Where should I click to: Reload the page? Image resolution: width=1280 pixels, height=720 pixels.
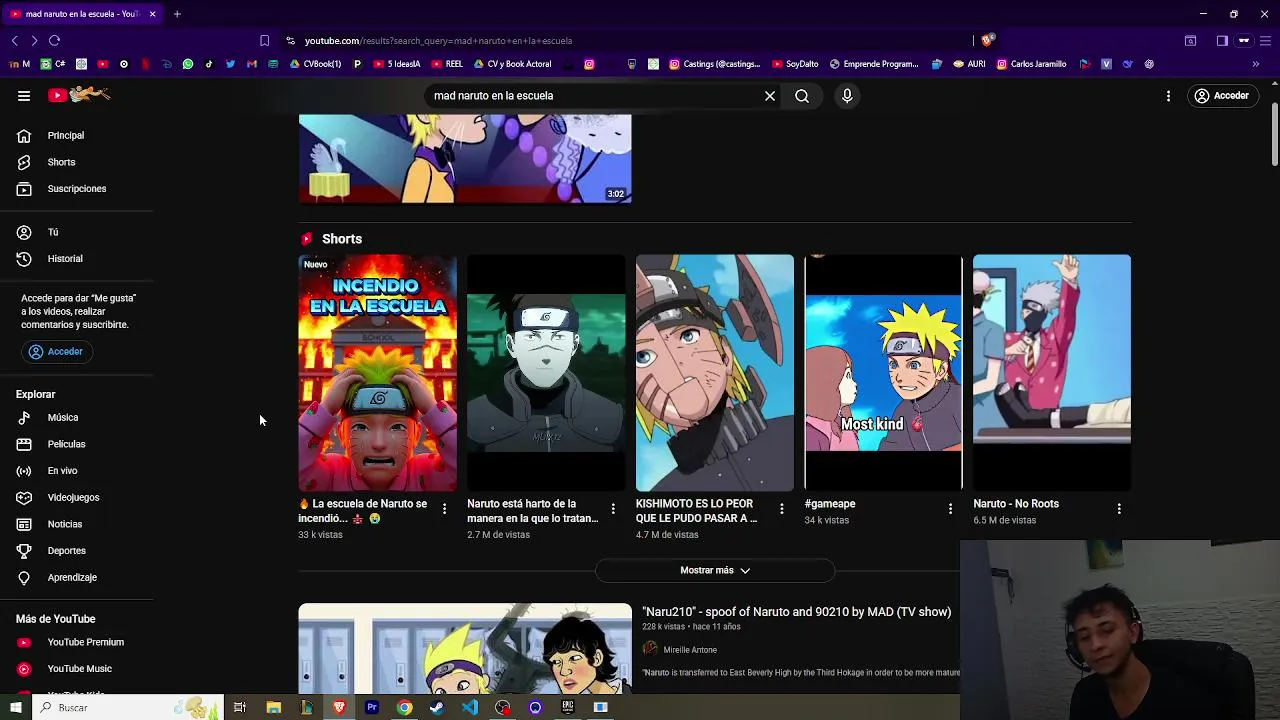click(54, 41)
